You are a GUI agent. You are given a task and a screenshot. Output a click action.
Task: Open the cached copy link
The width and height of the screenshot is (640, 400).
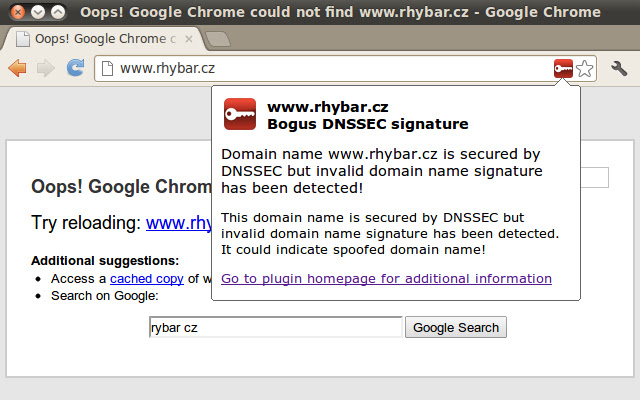coord(147,279)
